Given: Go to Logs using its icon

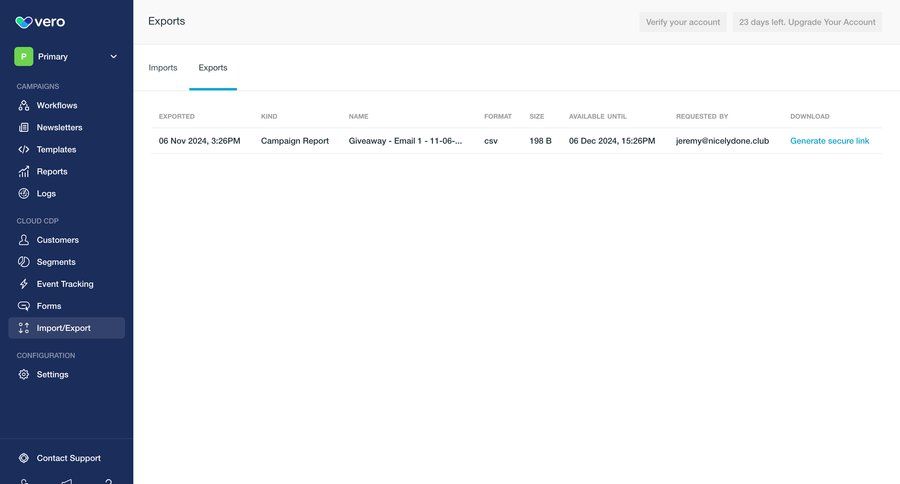Looking at the screenshot, I should pyautogui.click(x=24, y=193).
